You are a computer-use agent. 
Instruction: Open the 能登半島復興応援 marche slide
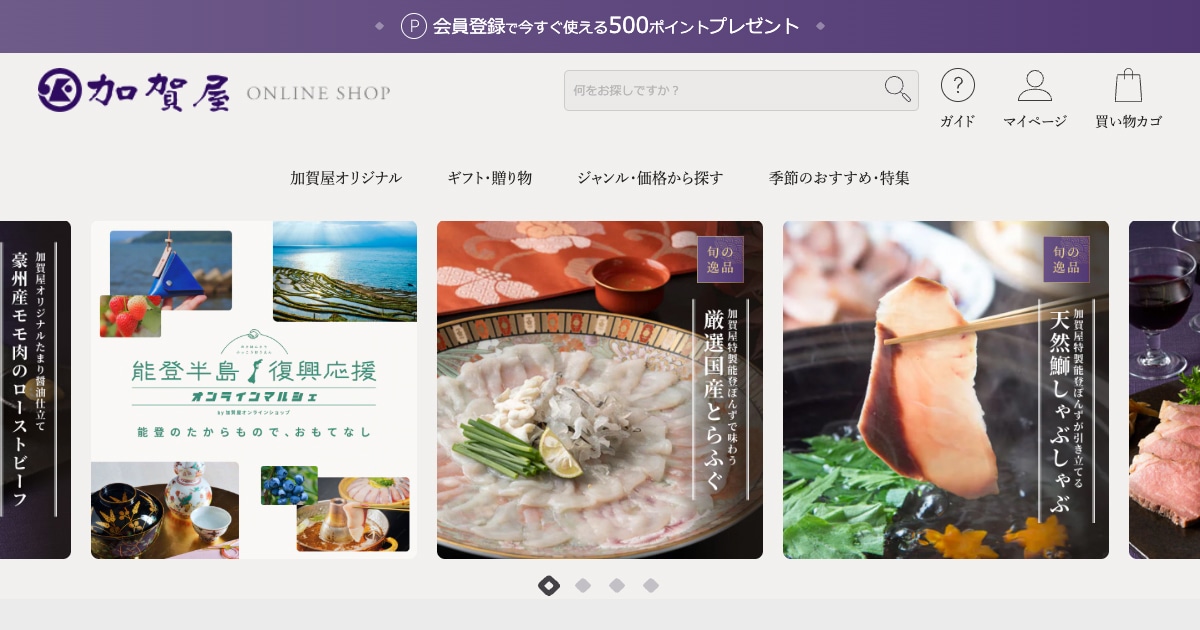point(254,390)
